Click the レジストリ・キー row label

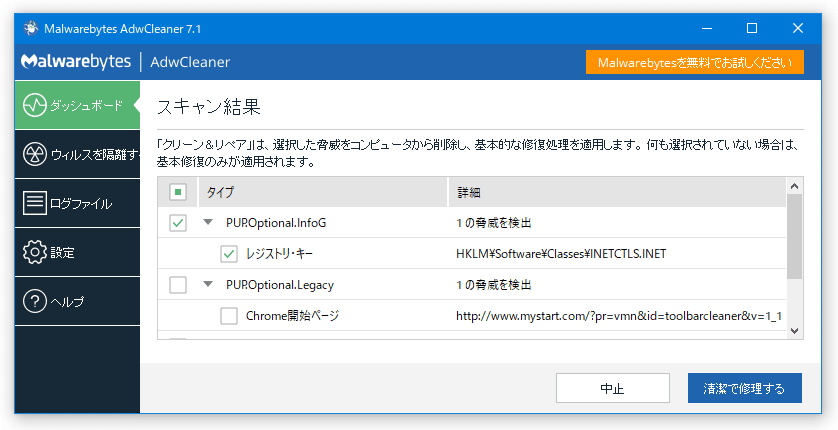280,254
